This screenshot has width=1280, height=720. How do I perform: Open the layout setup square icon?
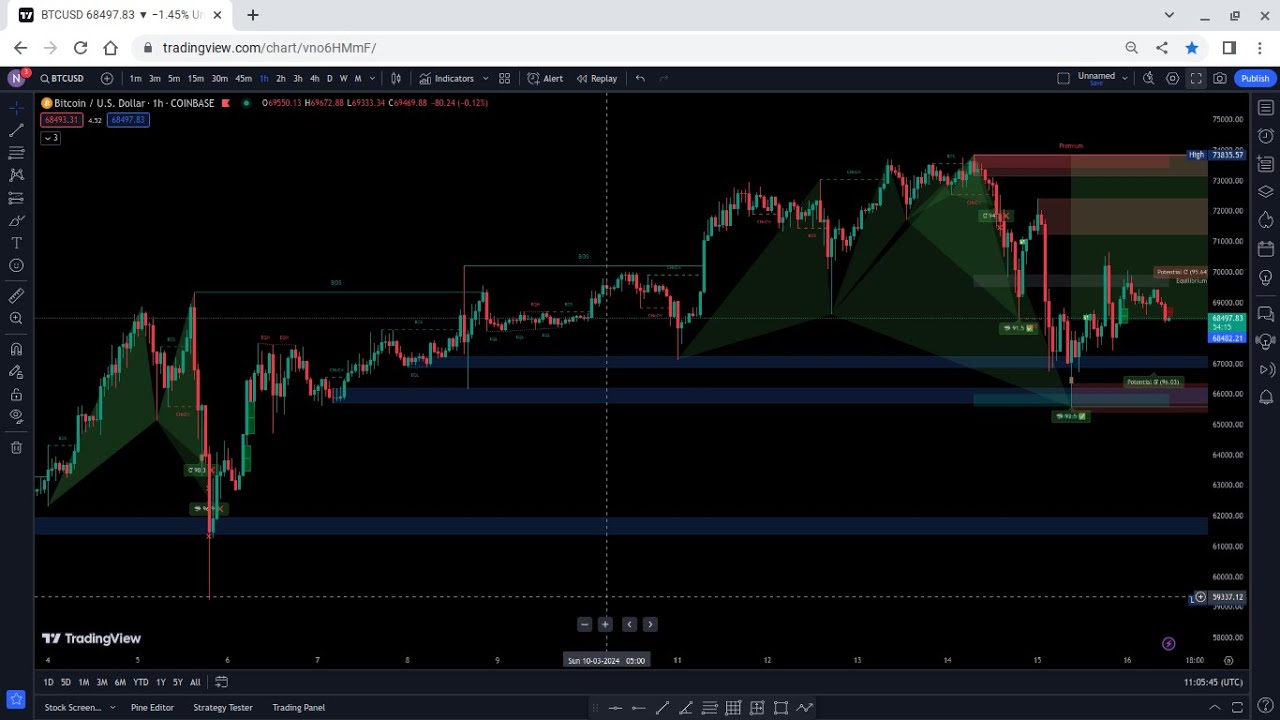[1063, 78]
